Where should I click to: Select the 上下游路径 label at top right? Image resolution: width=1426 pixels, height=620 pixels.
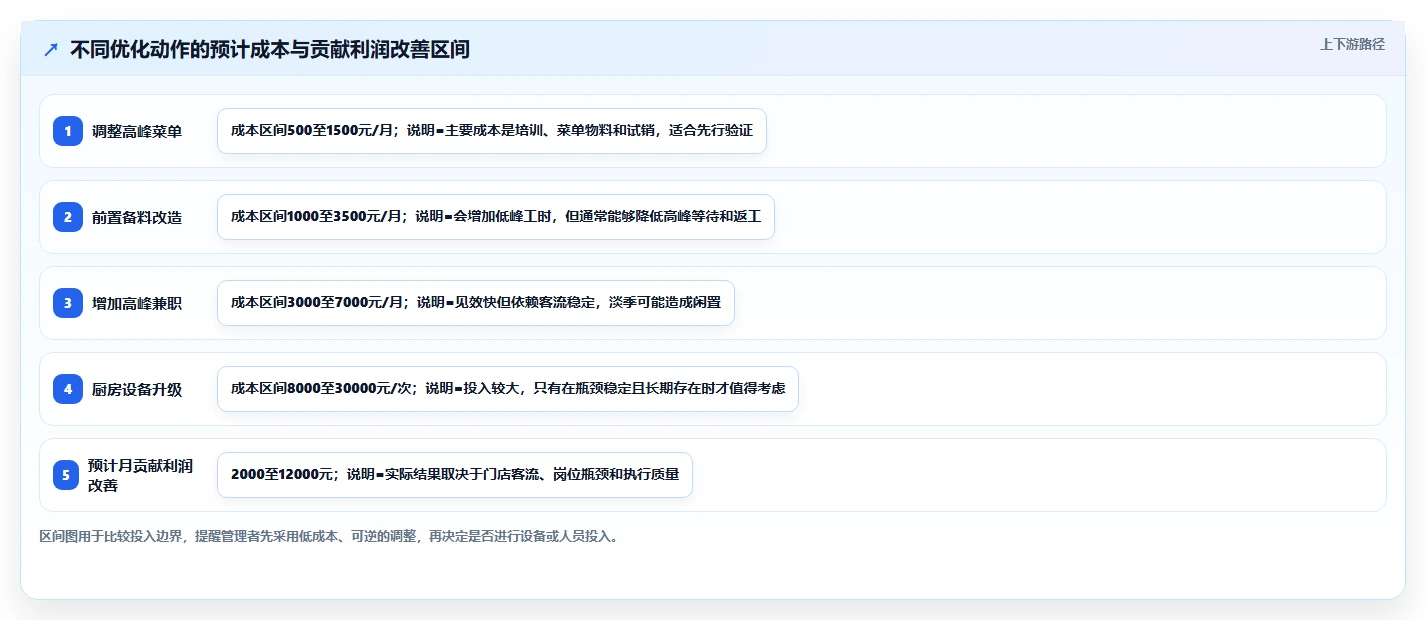(1352, 44)
